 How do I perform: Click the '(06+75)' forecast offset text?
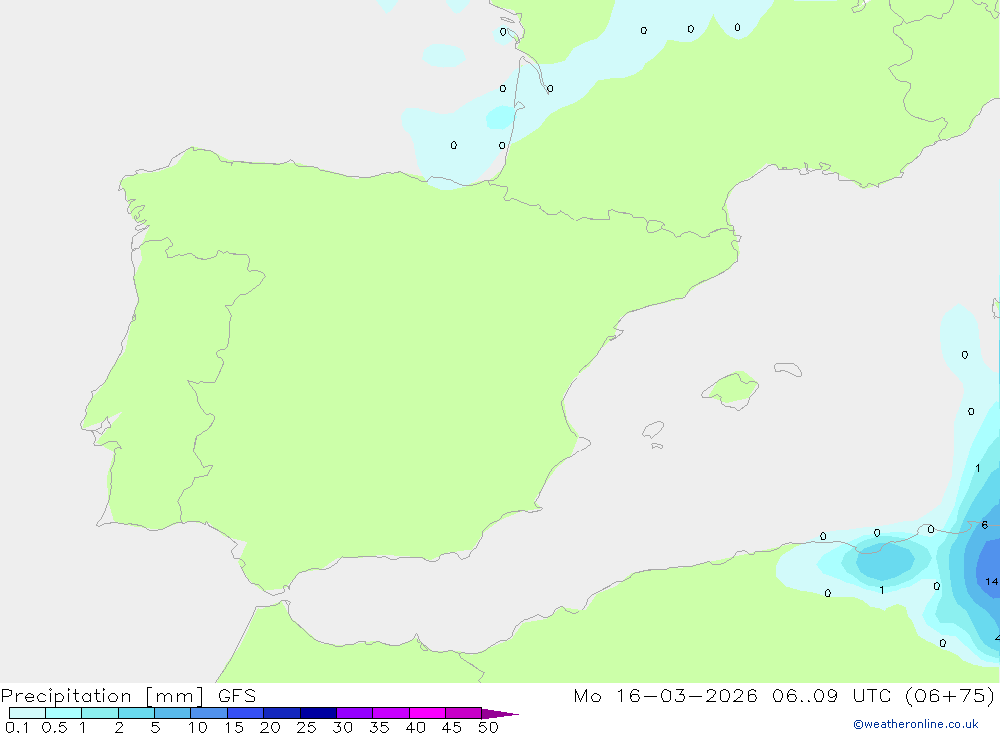tap(950, 696)
